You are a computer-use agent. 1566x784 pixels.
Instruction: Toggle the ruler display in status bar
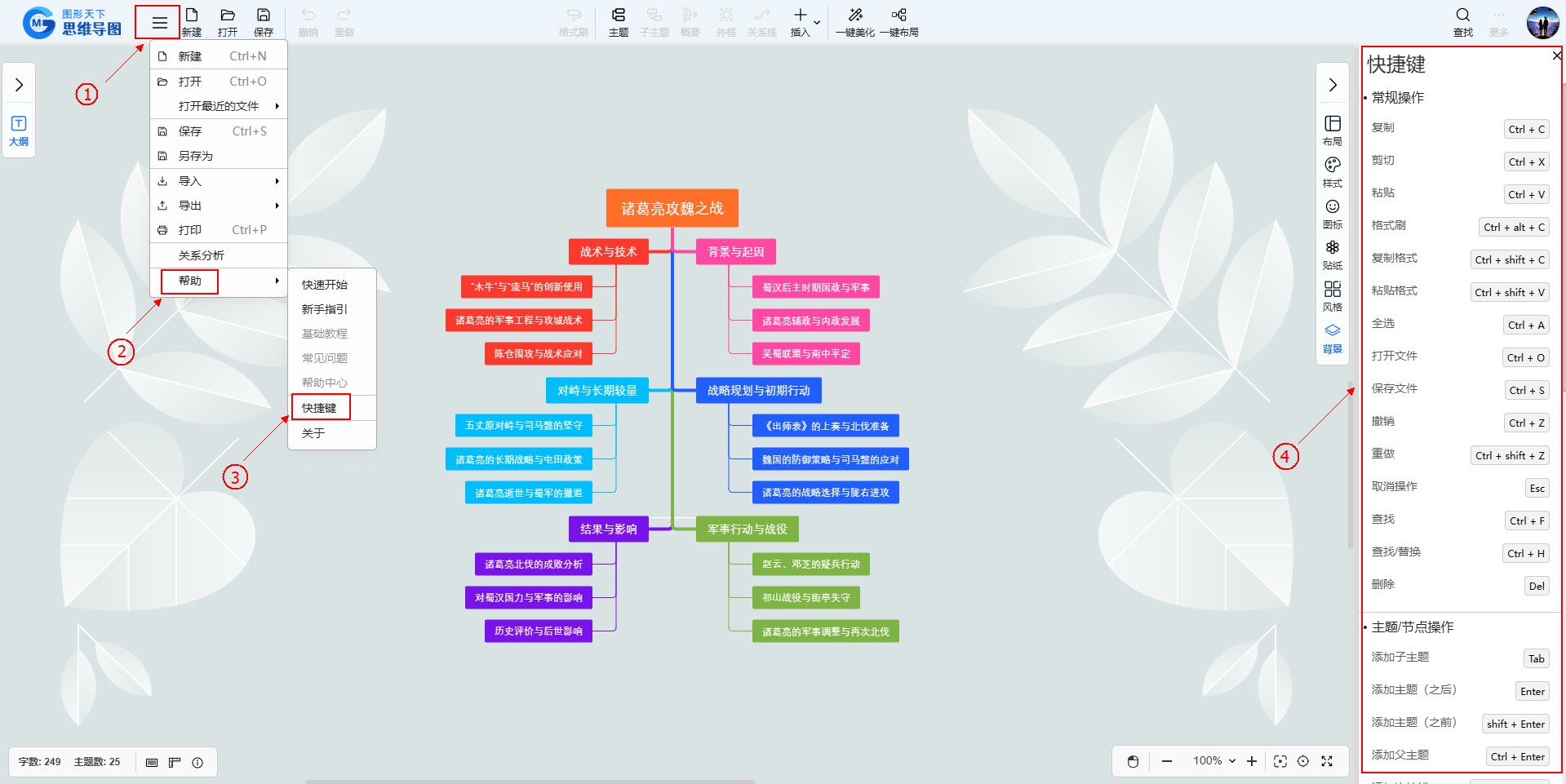[x=175, y=763]
